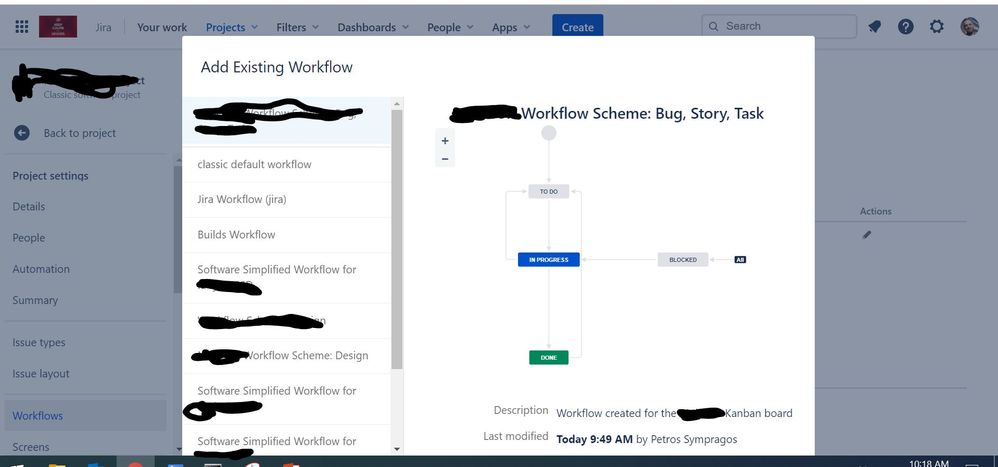Click the Create button
The height and width of the screenshot is (467, 998).
point(577,27)
